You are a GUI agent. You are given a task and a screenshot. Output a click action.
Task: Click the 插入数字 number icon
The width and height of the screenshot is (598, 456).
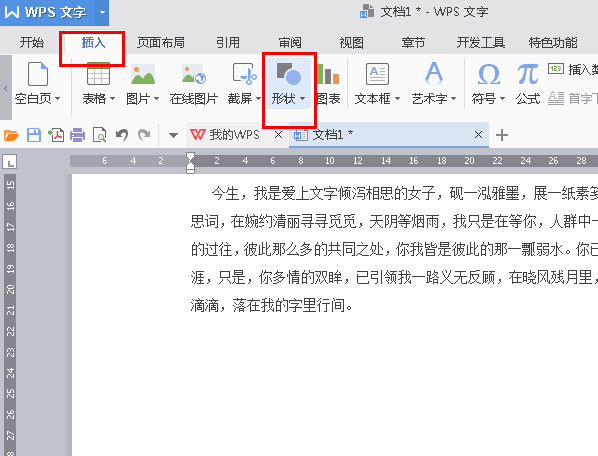pyautogui.click(x=556, y=69)
